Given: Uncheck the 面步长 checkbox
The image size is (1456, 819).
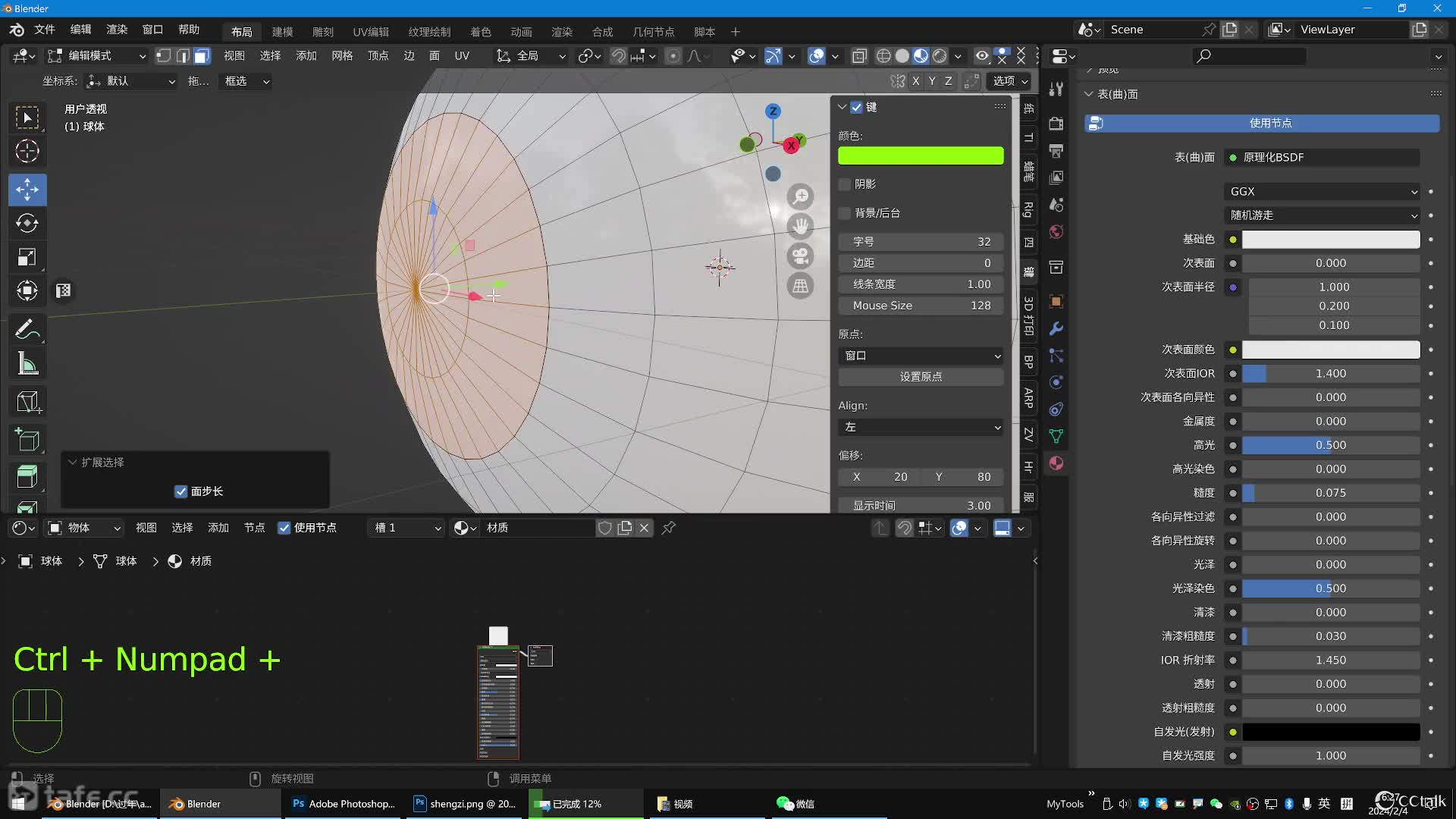Looking at the screenshot, I should [x=180, y=491].
